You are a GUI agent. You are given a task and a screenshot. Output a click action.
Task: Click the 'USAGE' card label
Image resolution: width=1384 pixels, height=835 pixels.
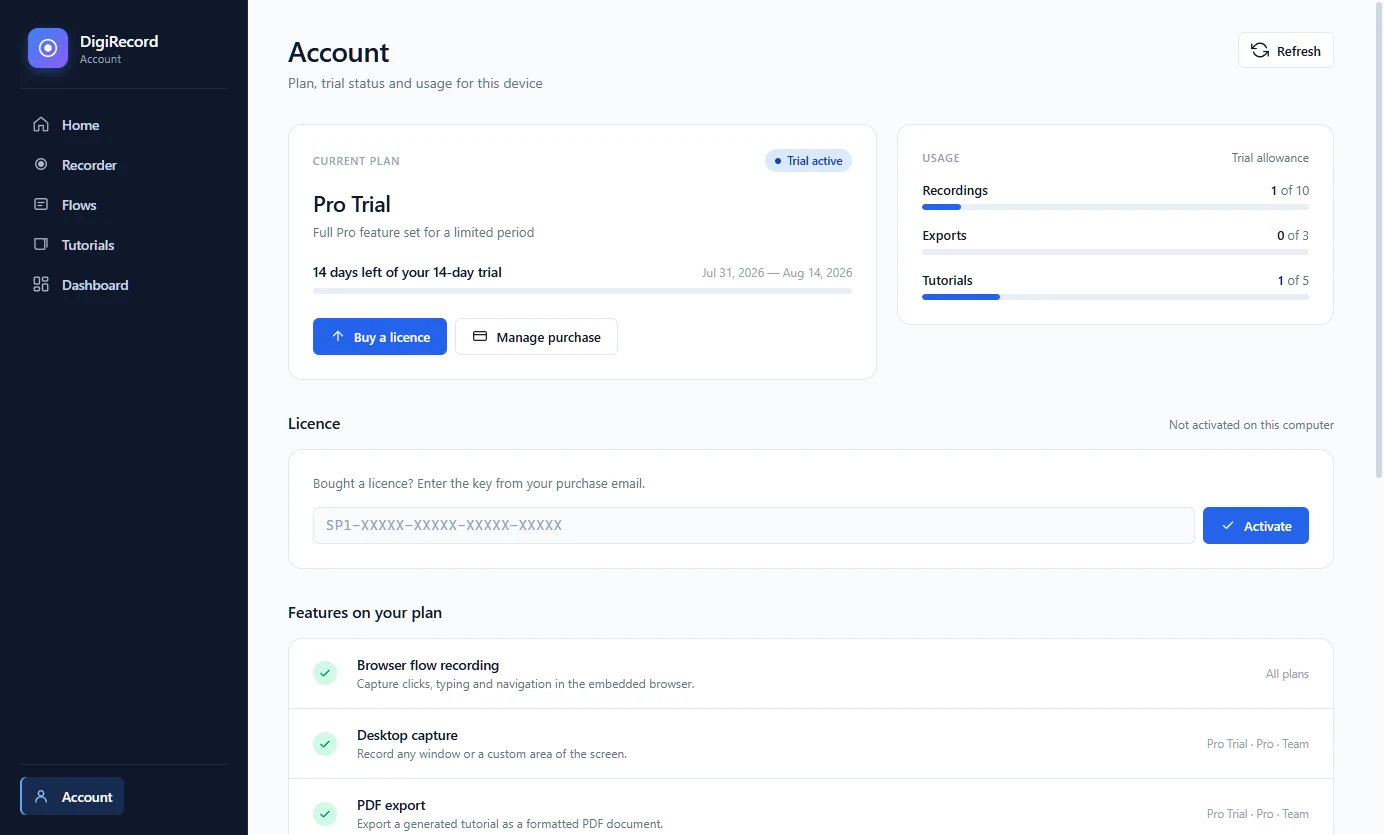(941, 158)
